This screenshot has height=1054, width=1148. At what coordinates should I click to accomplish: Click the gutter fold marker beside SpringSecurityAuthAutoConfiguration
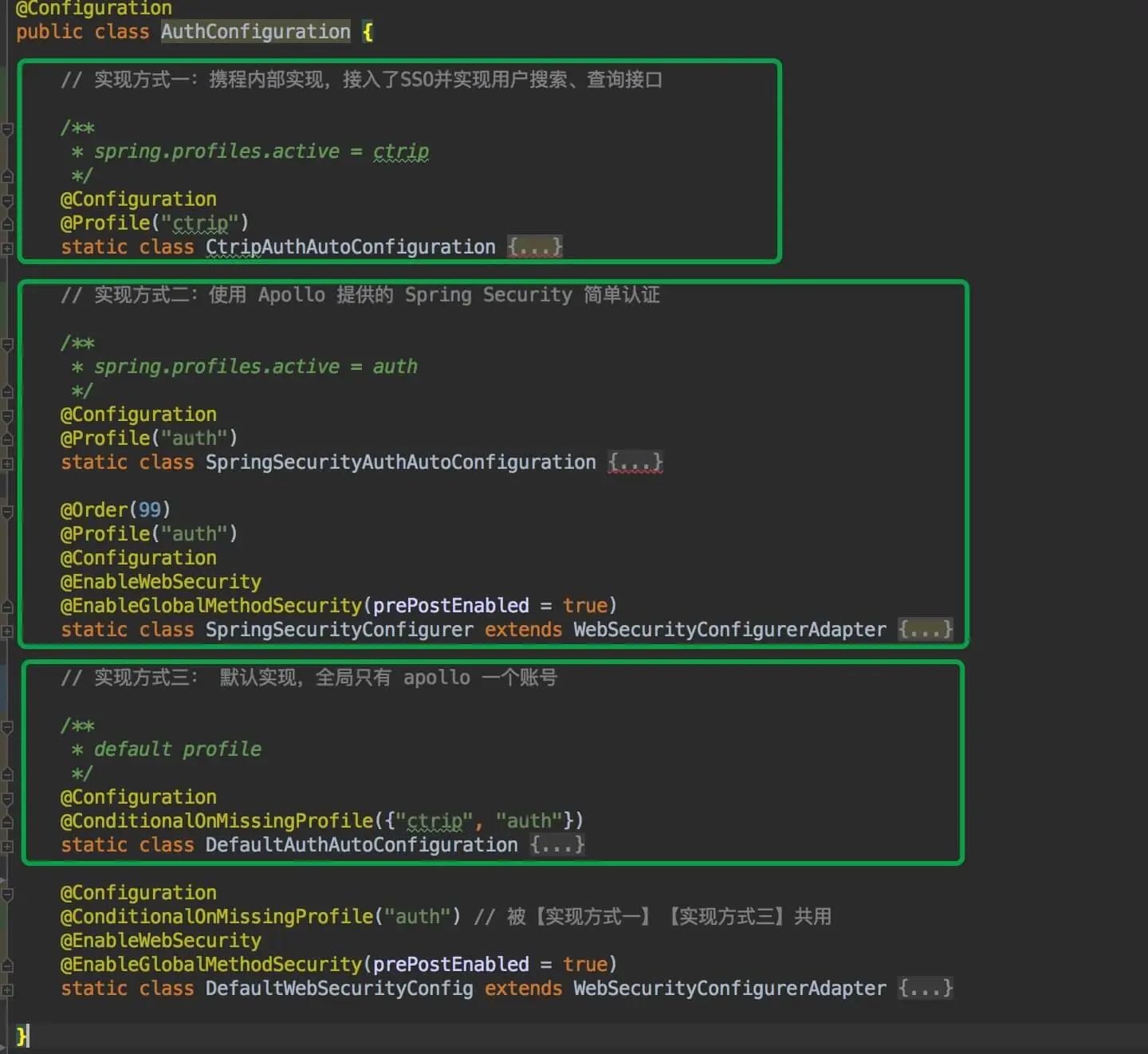(x=8, y=462)
